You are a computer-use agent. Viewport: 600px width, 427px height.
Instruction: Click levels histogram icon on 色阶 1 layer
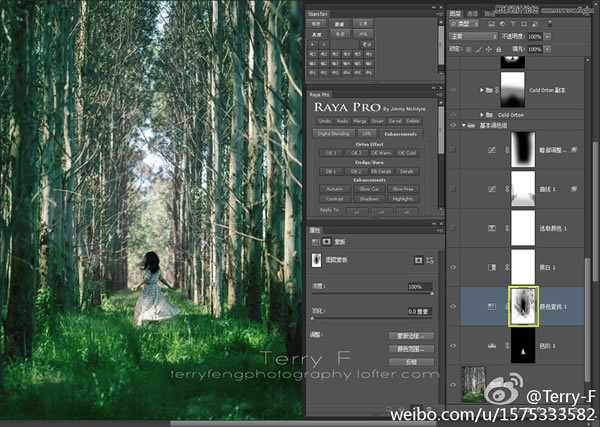point(492,346)
